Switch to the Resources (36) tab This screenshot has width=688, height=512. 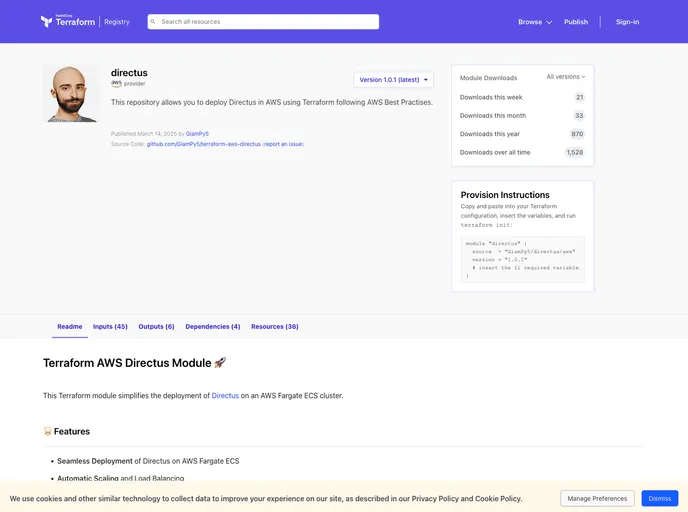[x=275, y=326]
